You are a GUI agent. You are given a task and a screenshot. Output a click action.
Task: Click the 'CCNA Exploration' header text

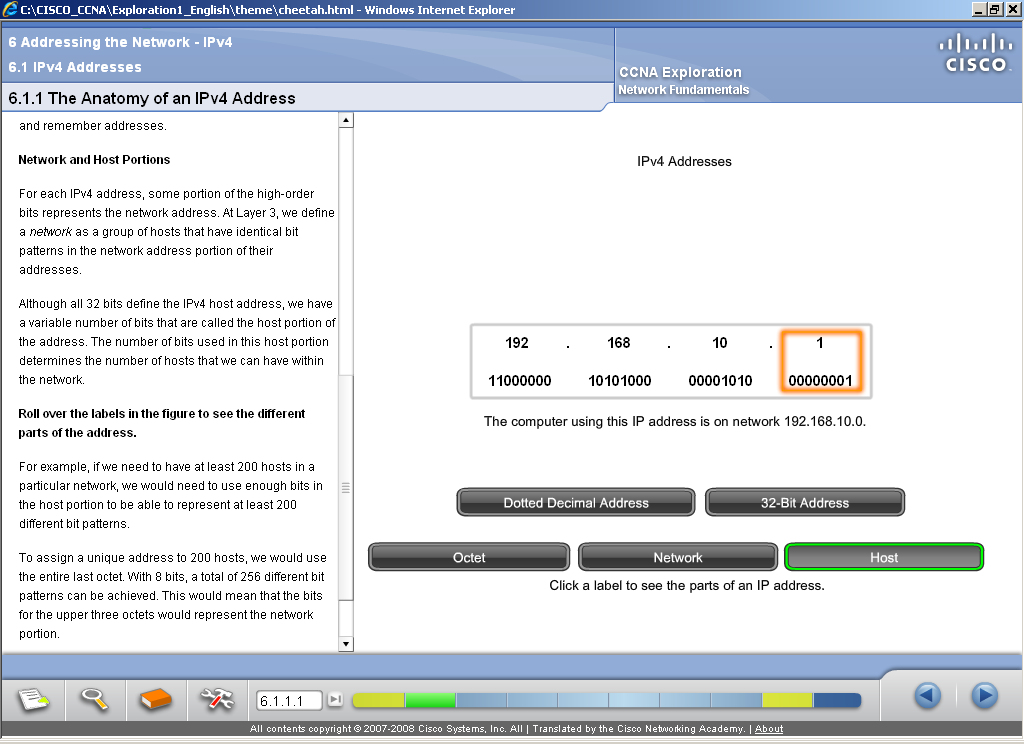click(x=680, y=72)
